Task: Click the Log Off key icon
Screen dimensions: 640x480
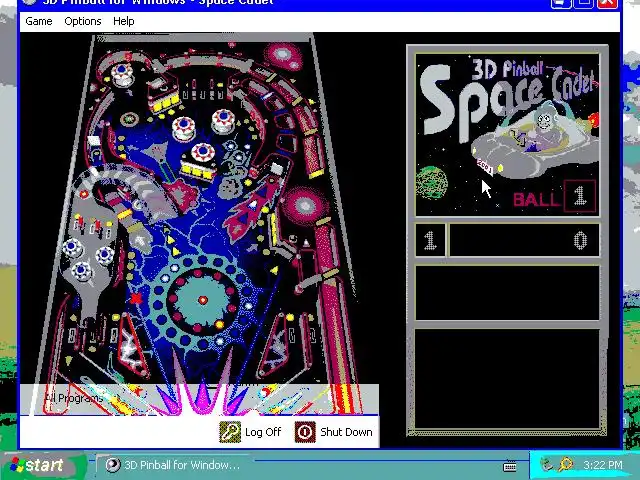Action: pos(230,432)
